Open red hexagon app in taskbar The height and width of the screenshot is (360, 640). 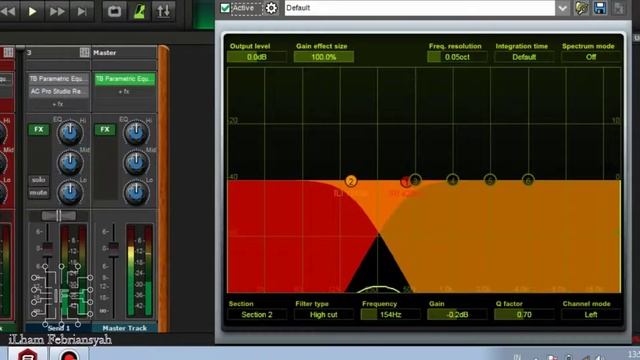pyautogui.click(x=27, y=354)
